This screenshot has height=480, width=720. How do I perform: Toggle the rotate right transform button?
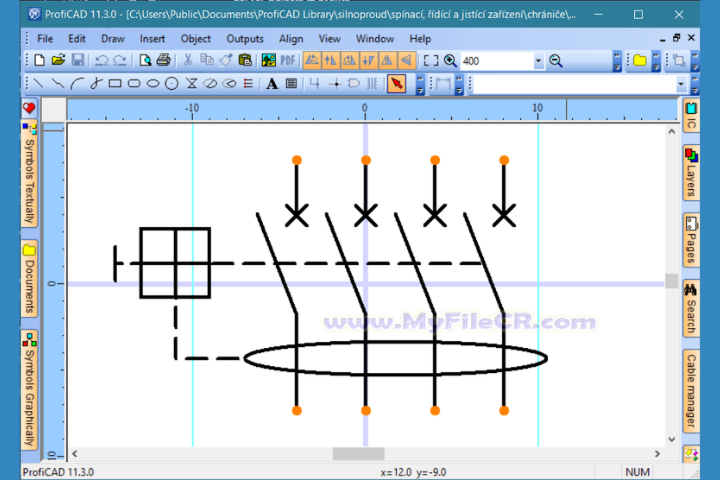pyautogui.click(x=349, y=60)
